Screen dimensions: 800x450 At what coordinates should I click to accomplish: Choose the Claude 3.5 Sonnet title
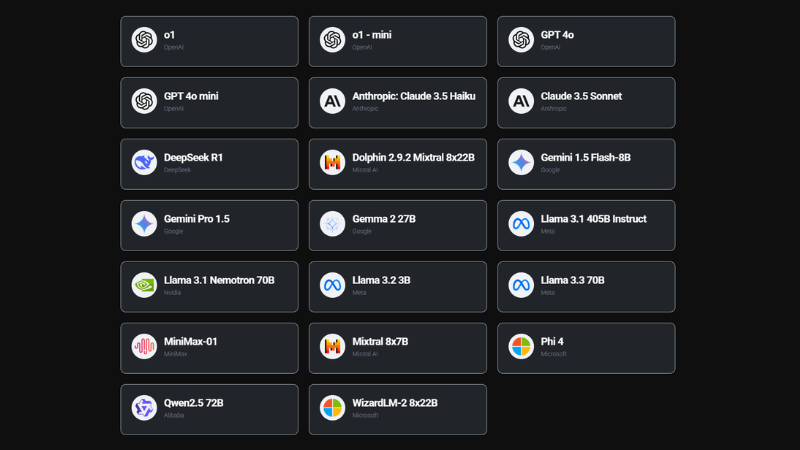pyautogui.click(x=581, y=96)
